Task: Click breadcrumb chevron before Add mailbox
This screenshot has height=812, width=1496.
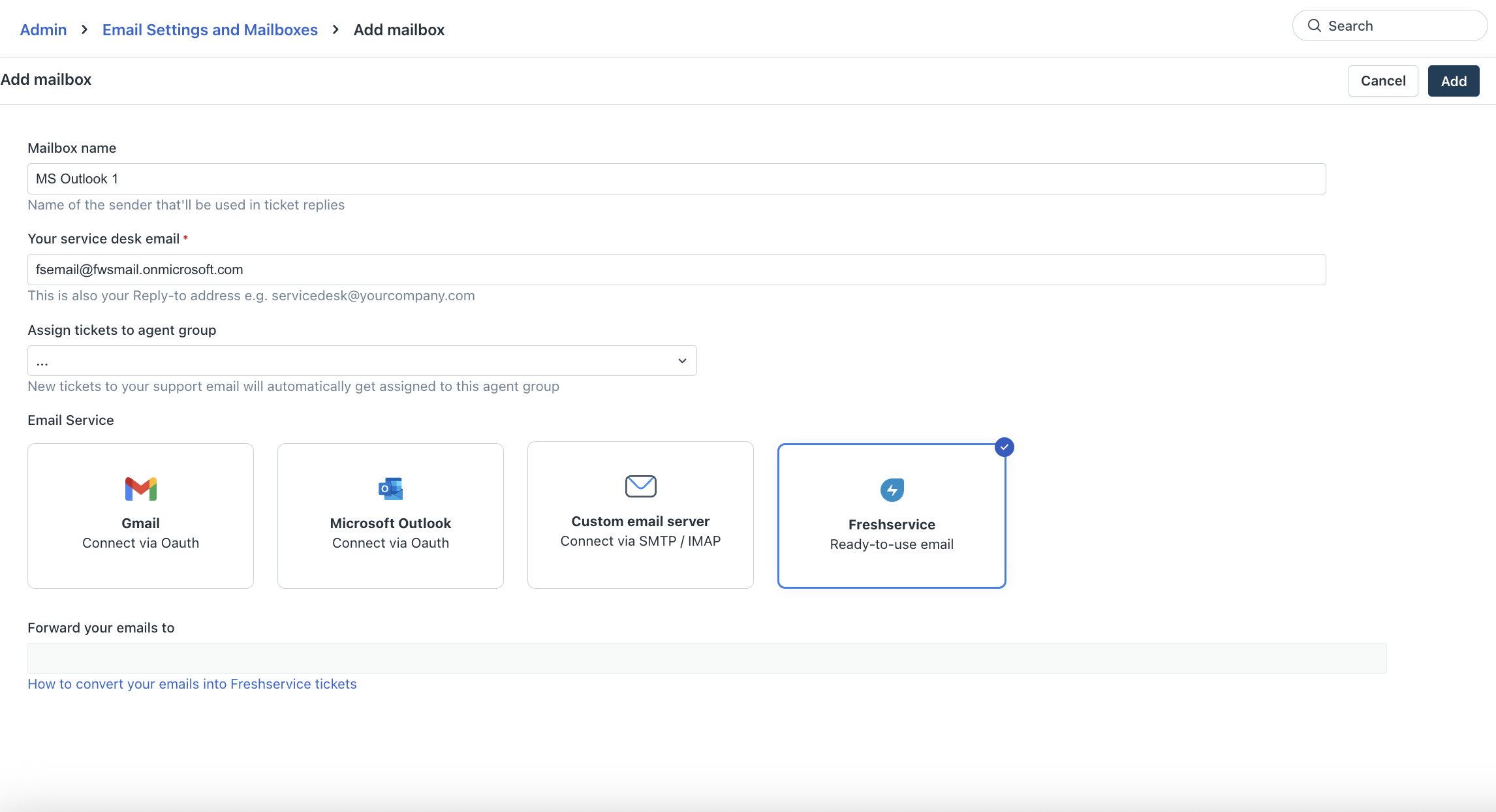Action: click(x=335, y=30)
